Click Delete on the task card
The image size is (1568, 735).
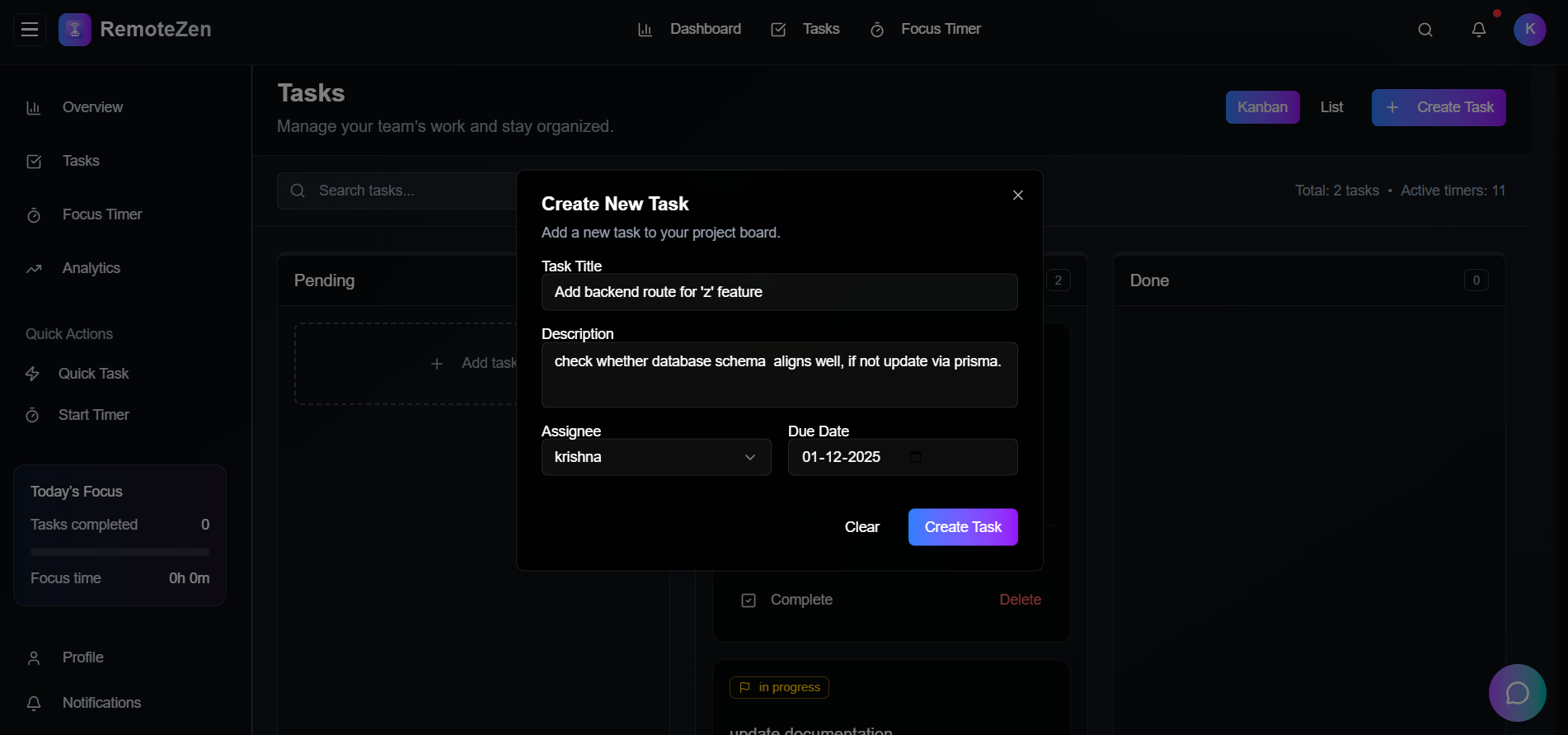coord(1020,601)
